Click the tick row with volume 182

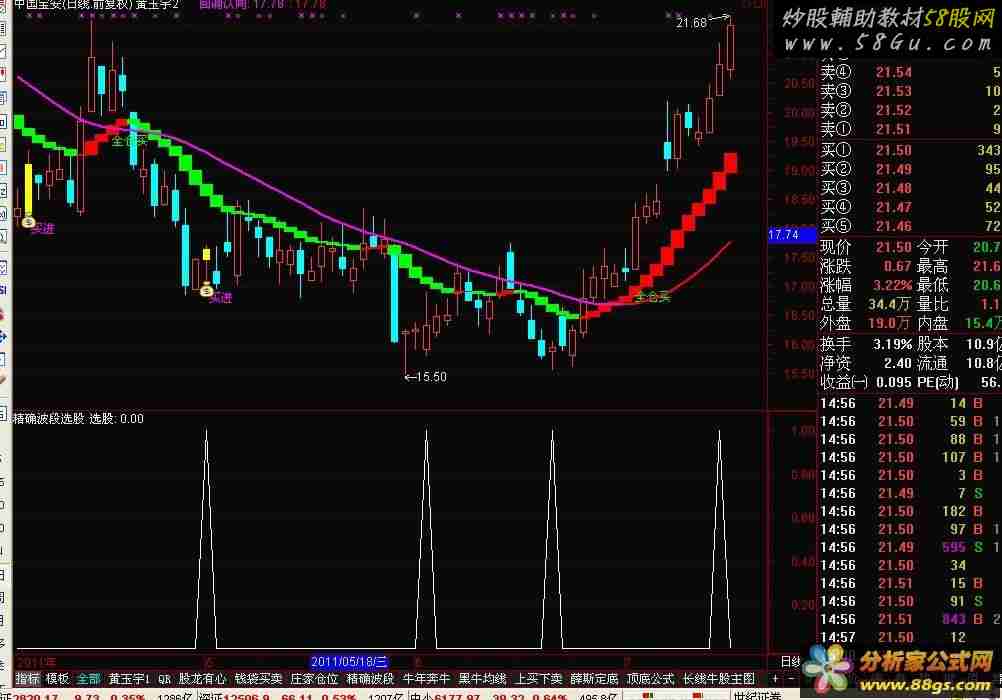(911, 511)
